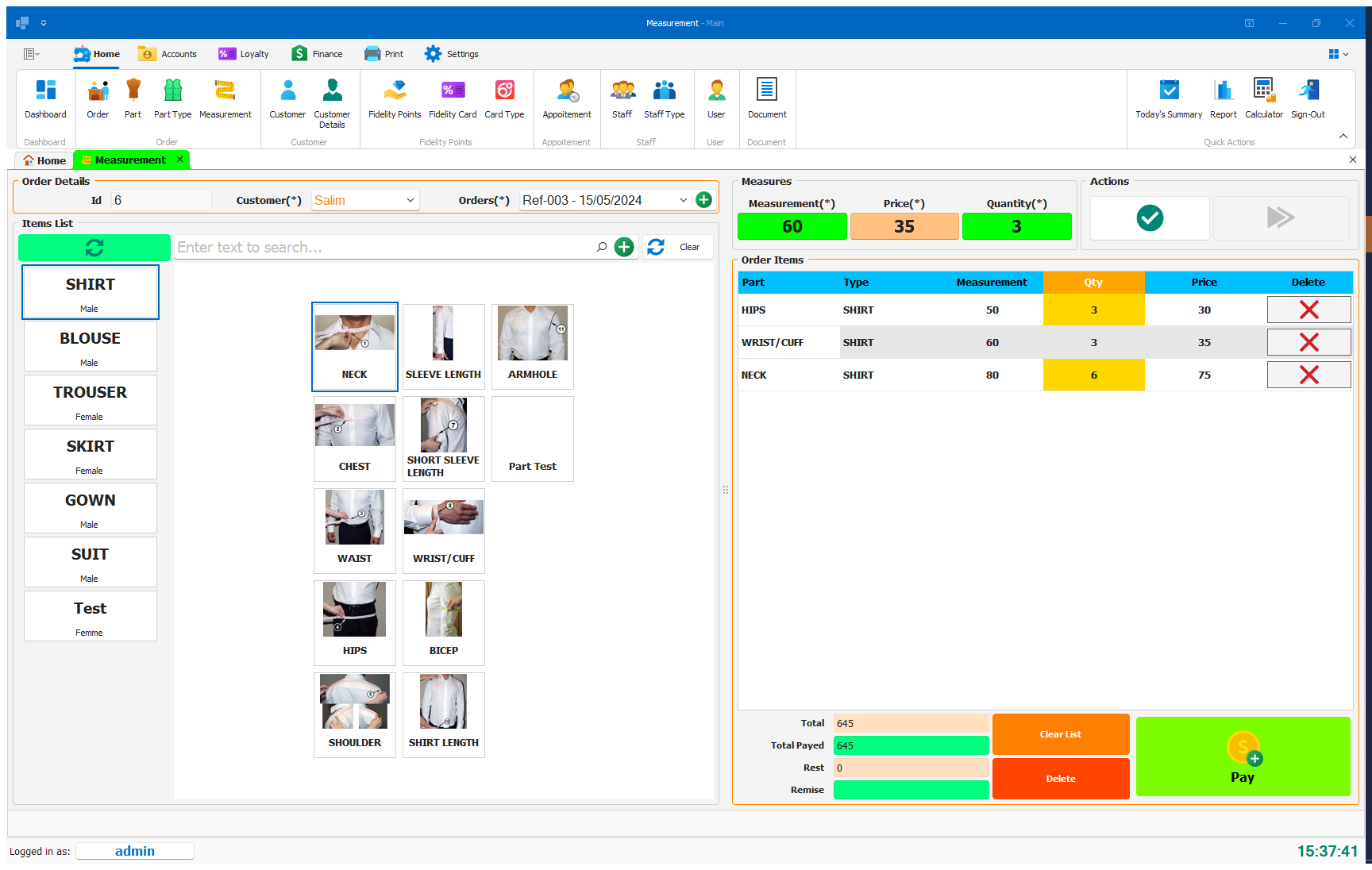Click the Measurement tape ribbon icon

tap(225, 98)
